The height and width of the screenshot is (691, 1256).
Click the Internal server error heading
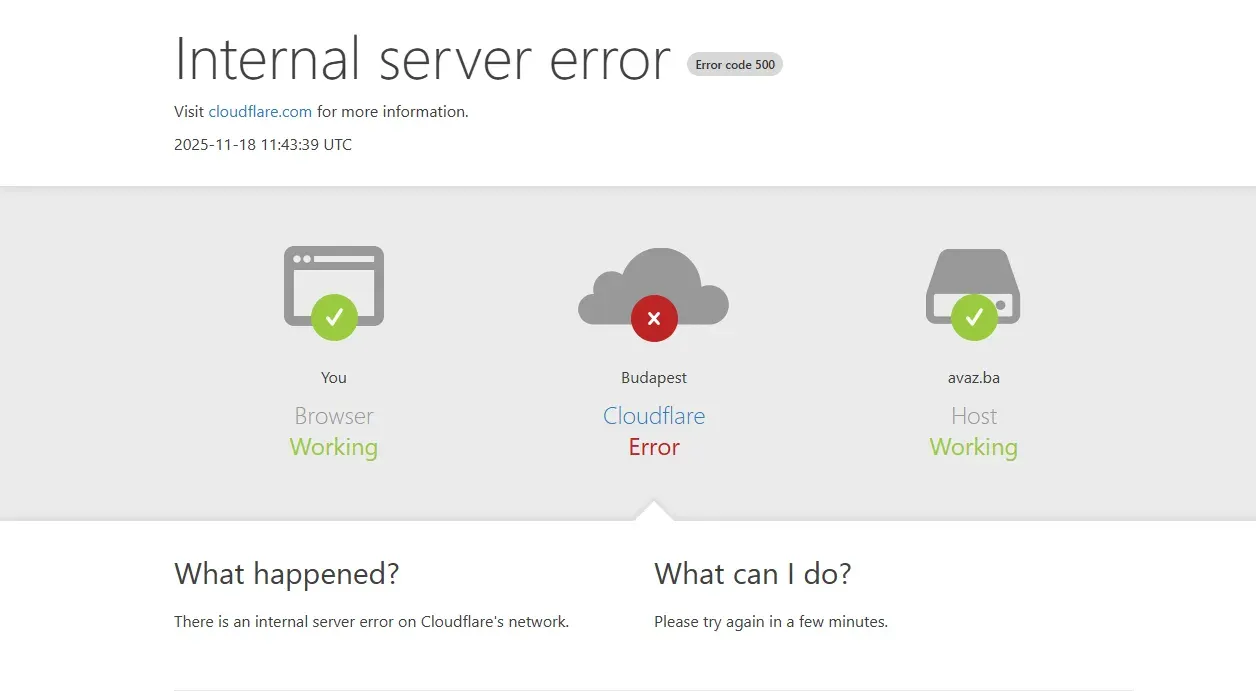click(422, 59)
